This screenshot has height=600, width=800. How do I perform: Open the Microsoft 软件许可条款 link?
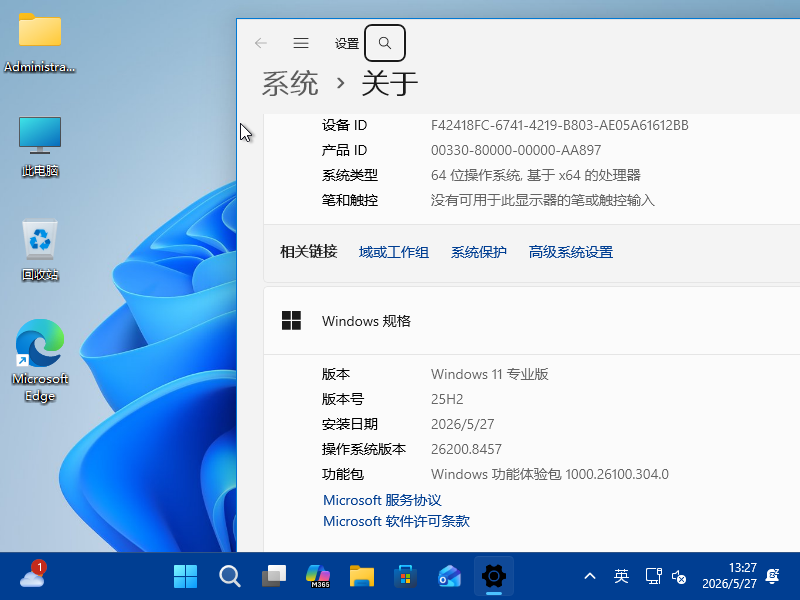(x=396, y=521)
